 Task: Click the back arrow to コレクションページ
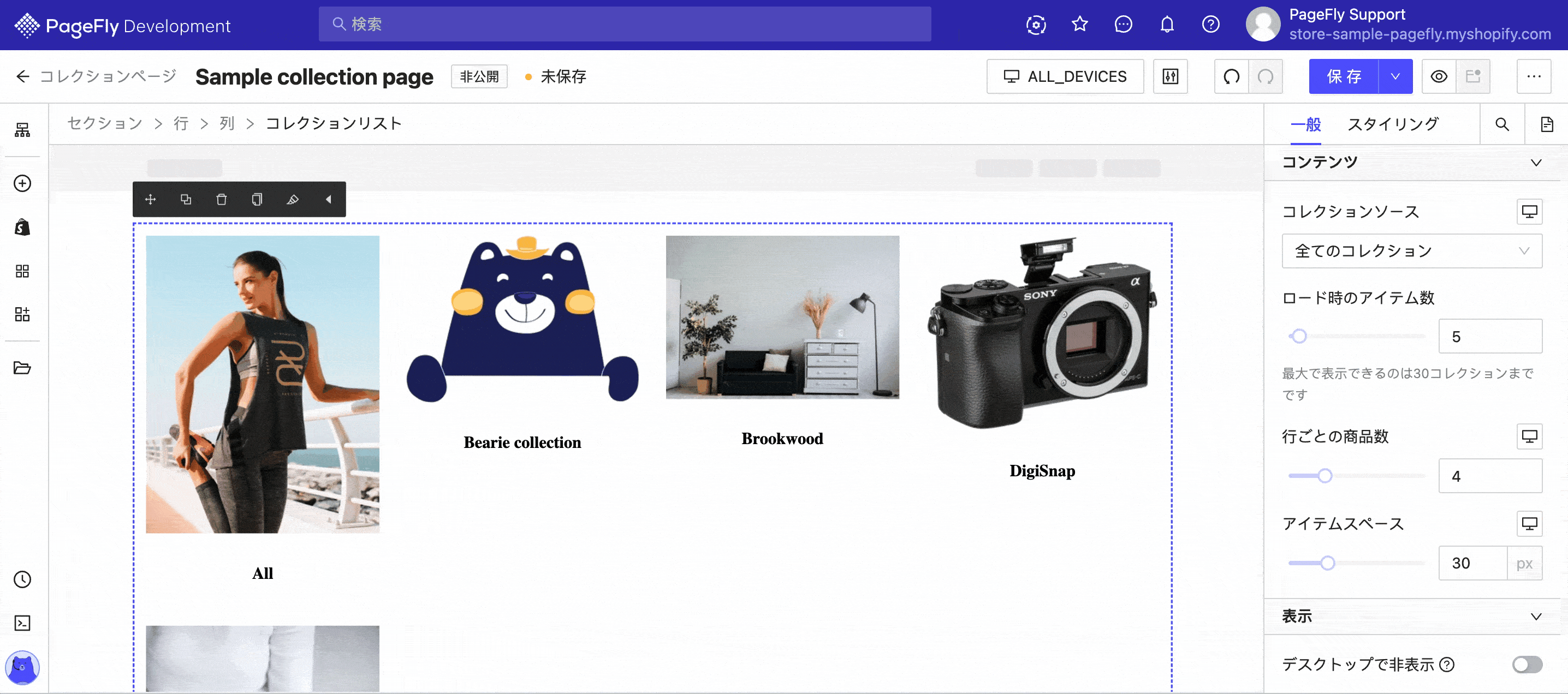[22, 76]
